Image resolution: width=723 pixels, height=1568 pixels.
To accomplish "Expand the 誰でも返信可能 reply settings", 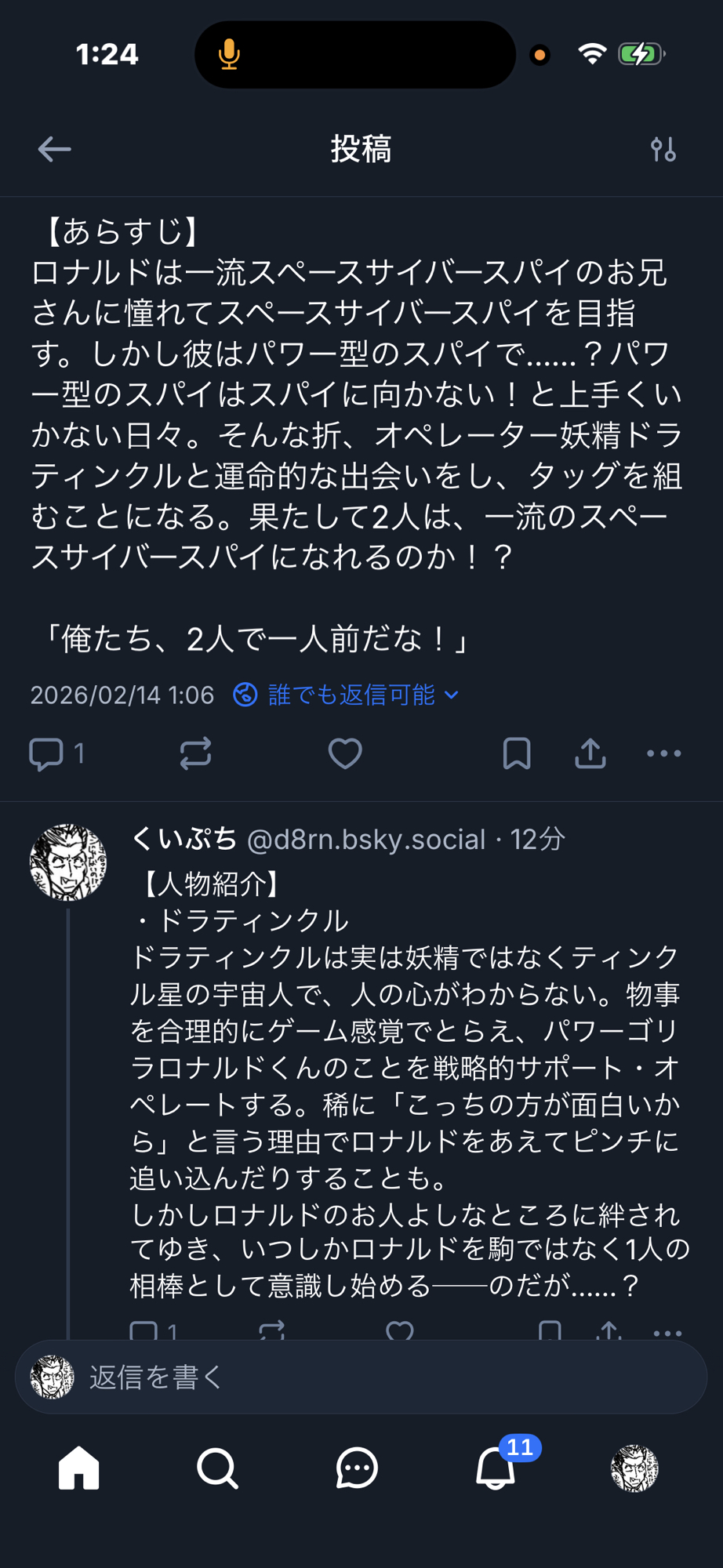I will tap(346, 695).
